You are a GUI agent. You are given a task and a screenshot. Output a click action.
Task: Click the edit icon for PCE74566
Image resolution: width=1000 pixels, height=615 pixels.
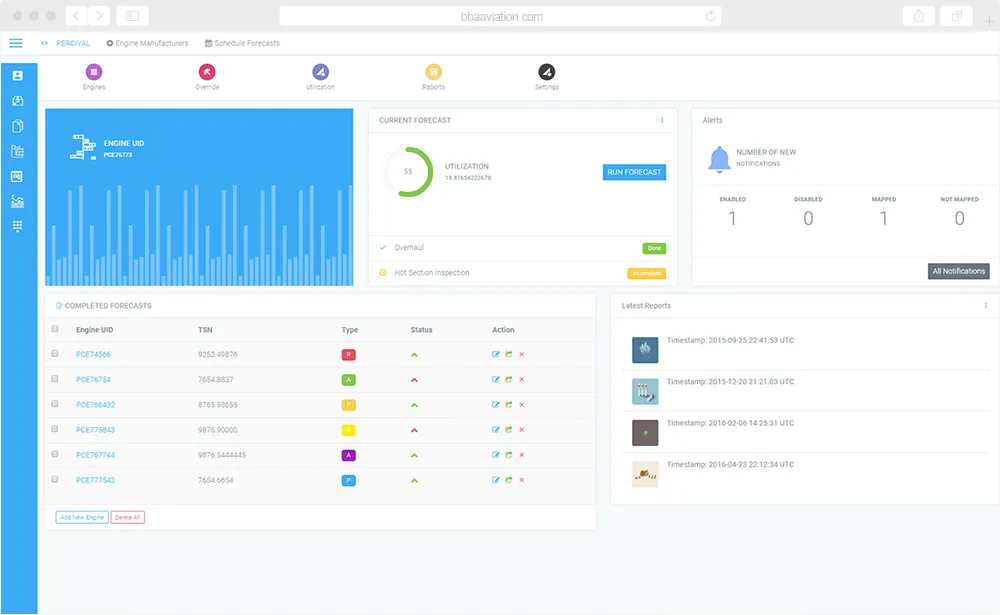496,354
